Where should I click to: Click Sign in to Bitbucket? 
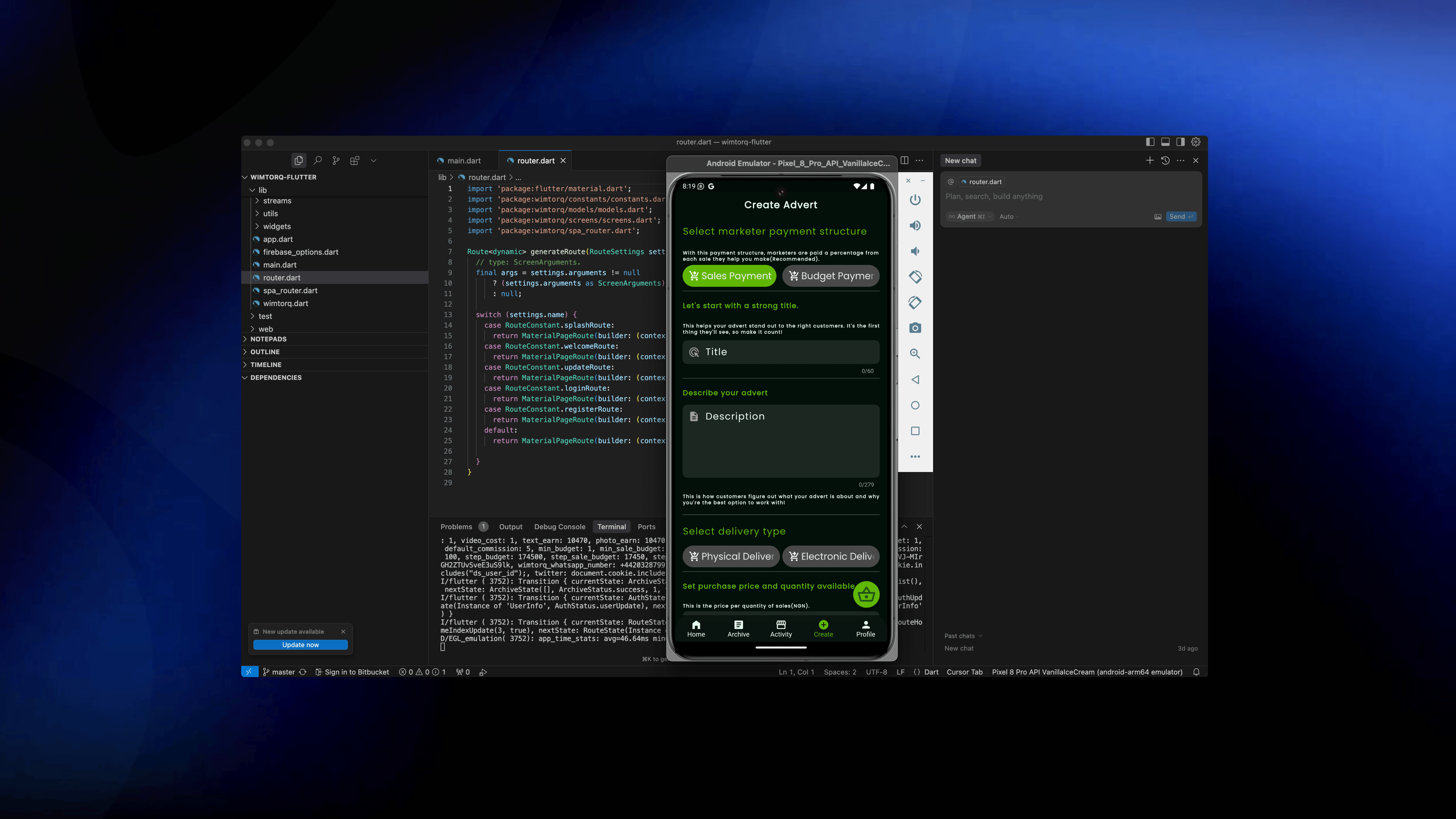[352, 672]
